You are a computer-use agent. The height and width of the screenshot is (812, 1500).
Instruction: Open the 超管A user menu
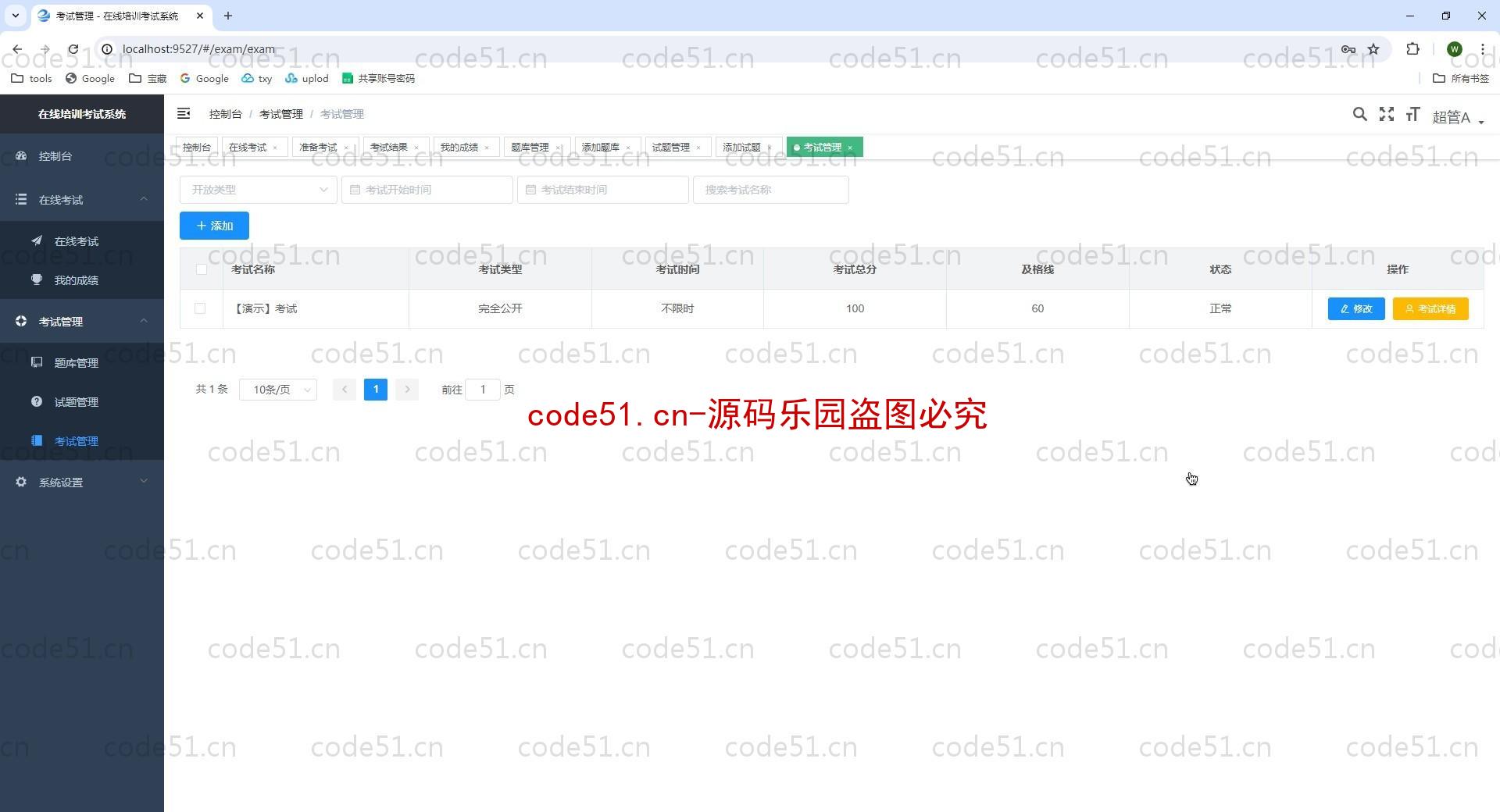(x=1458, y=117)
